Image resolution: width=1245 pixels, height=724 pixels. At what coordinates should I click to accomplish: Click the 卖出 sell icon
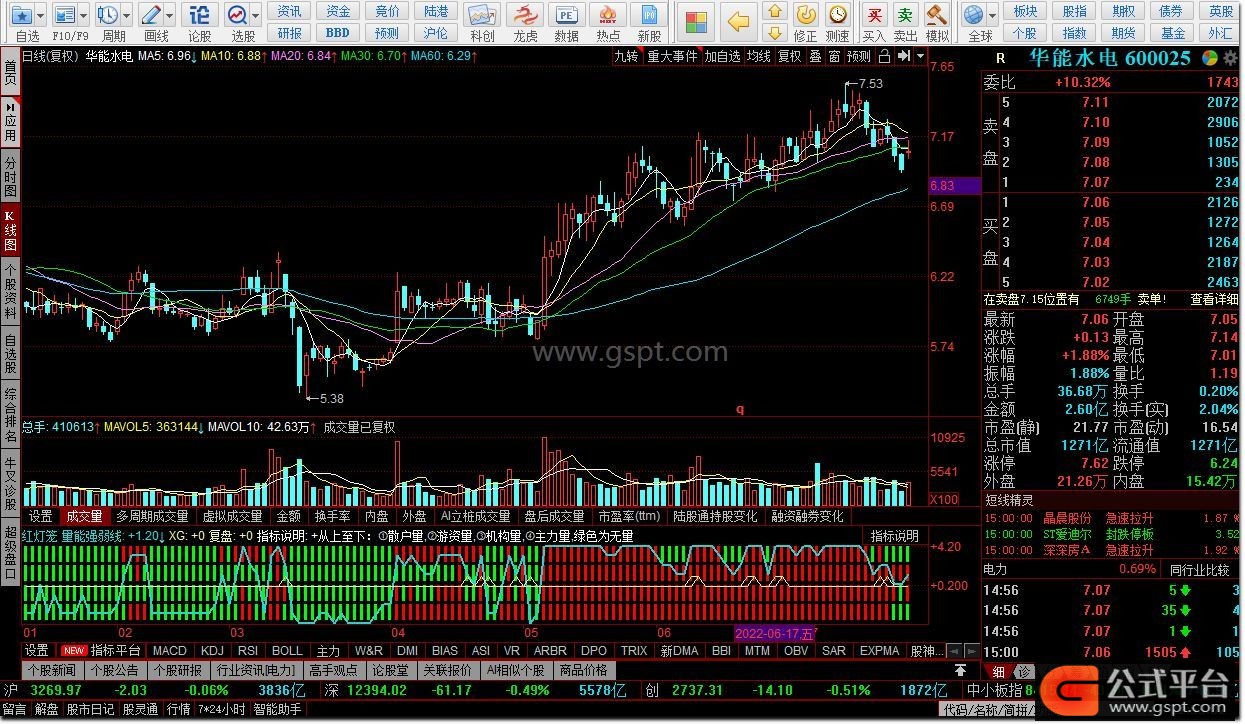coord(905,15)
